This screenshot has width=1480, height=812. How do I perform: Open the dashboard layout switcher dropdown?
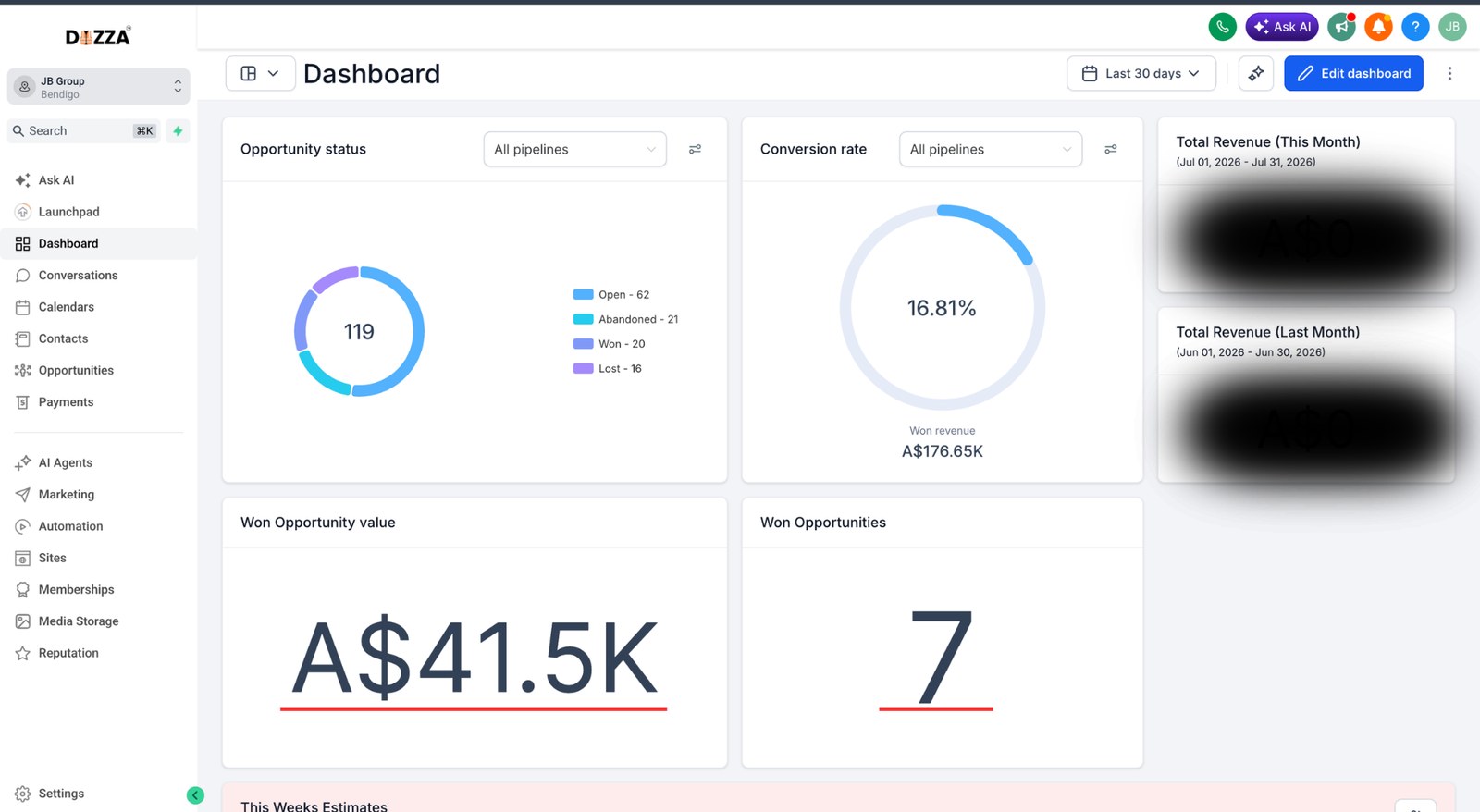pos(260,73)
